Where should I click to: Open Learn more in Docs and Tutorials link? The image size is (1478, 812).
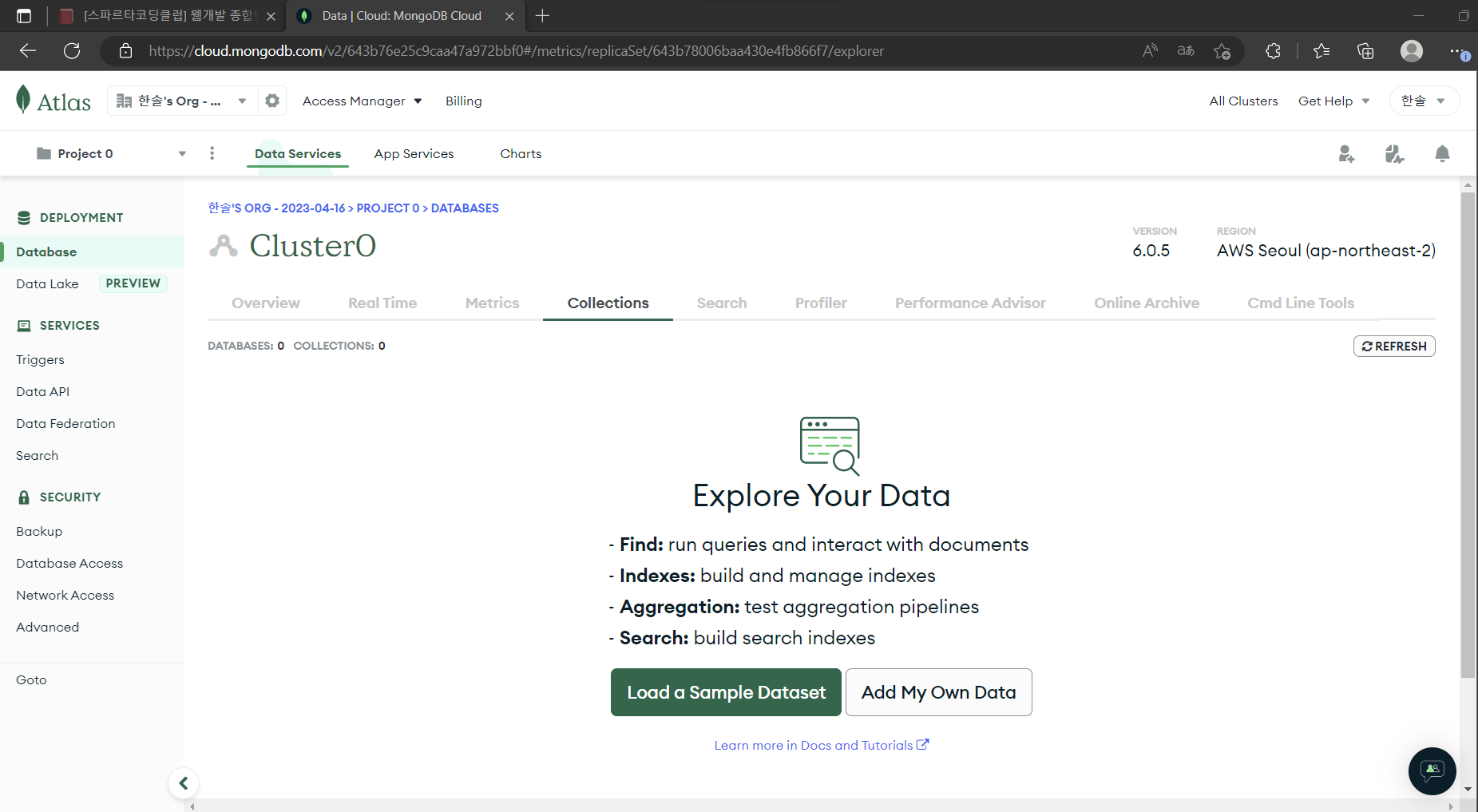(x=821, y=745)
